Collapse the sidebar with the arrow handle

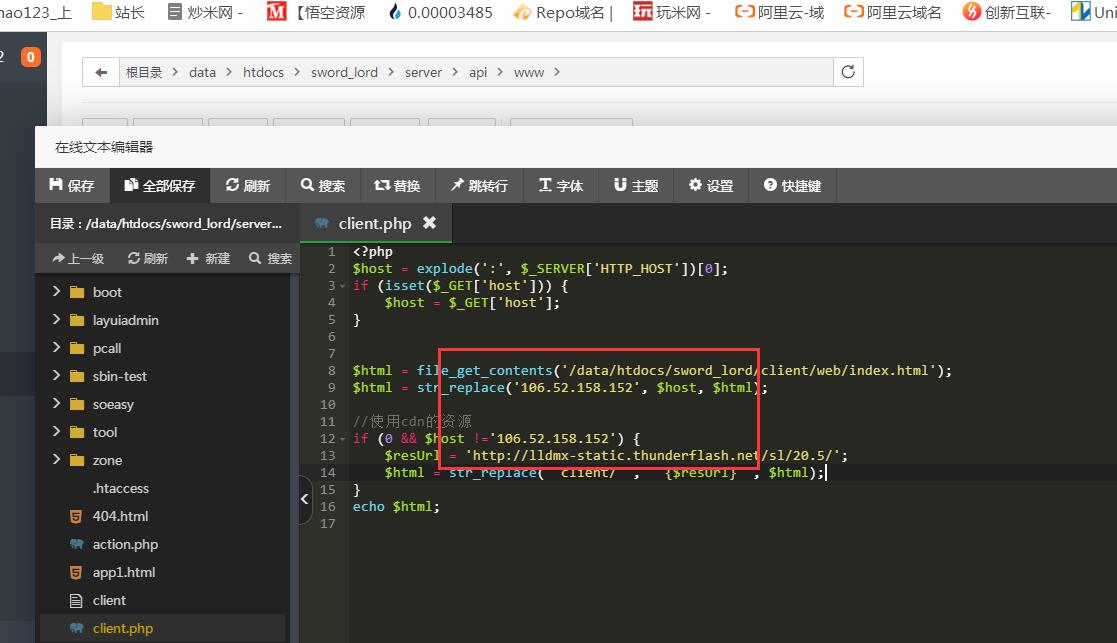pos(305,501)
